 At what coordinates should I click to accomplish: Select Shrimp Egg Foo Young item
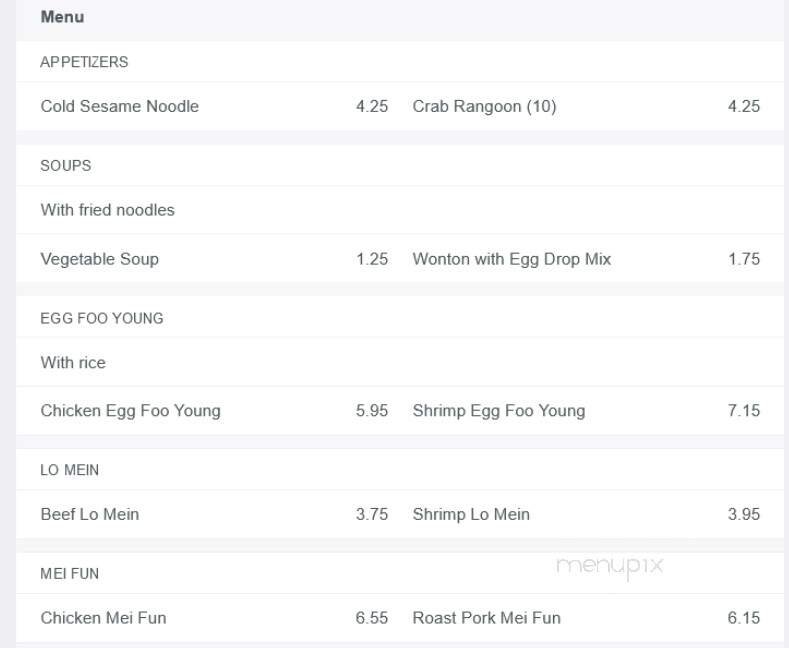[x=498, y=411]
